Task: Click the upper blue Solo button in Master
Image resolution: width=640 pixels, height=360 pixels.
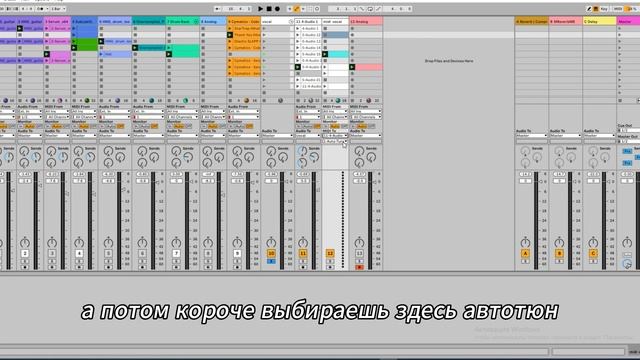Action: coord(627,151)
